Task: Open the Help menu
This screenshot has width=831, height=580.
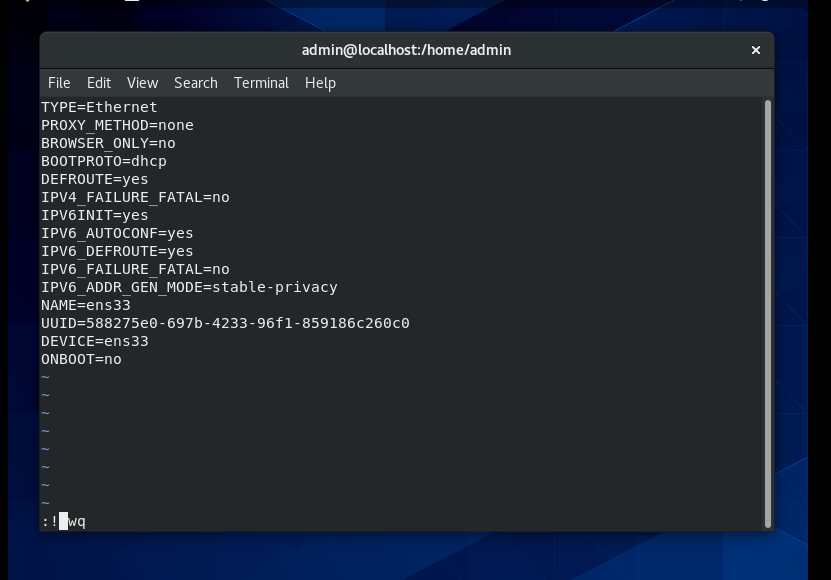Action: [320, 83]
